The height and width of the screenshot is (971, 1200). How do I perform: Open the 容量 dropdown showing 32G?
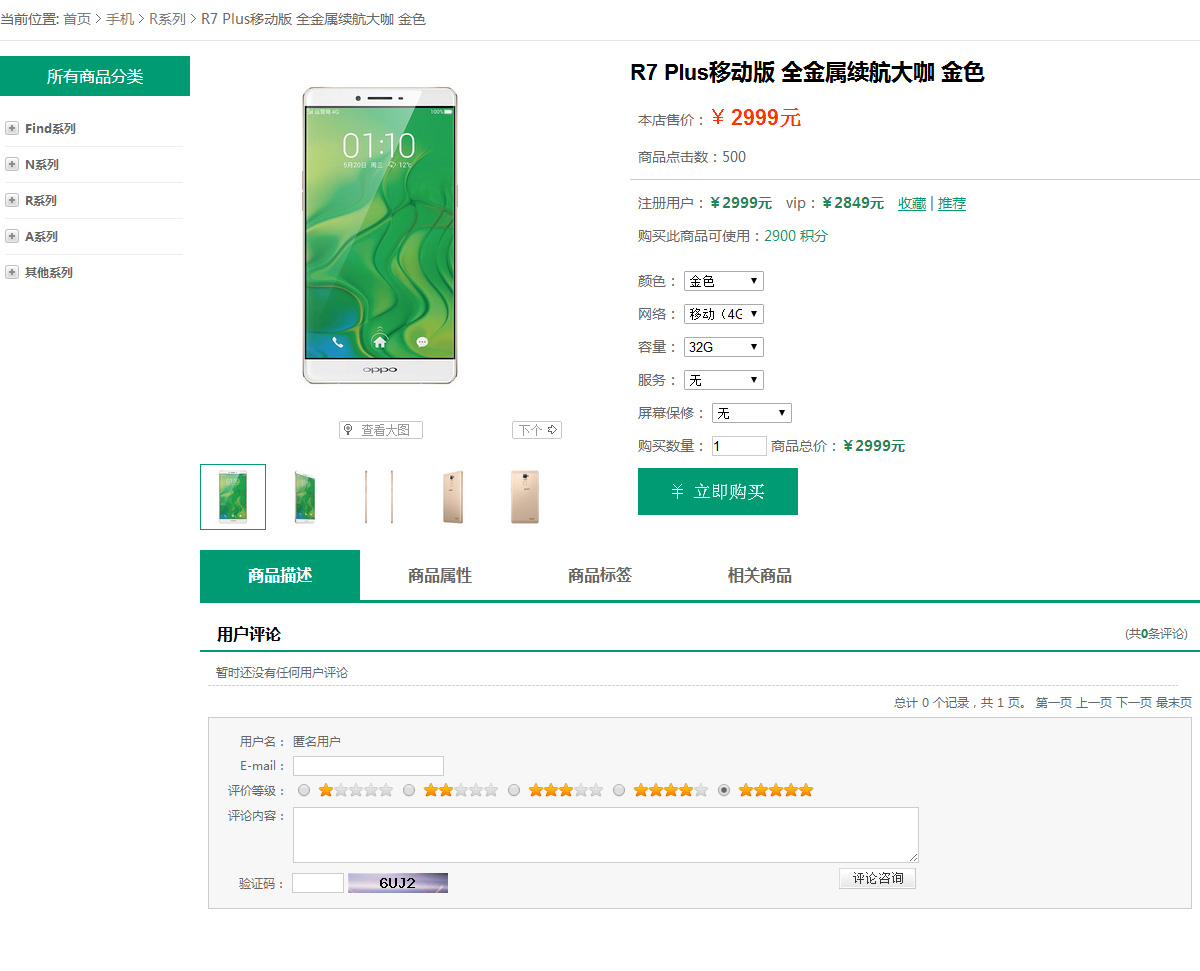click(x=724, y=347)
